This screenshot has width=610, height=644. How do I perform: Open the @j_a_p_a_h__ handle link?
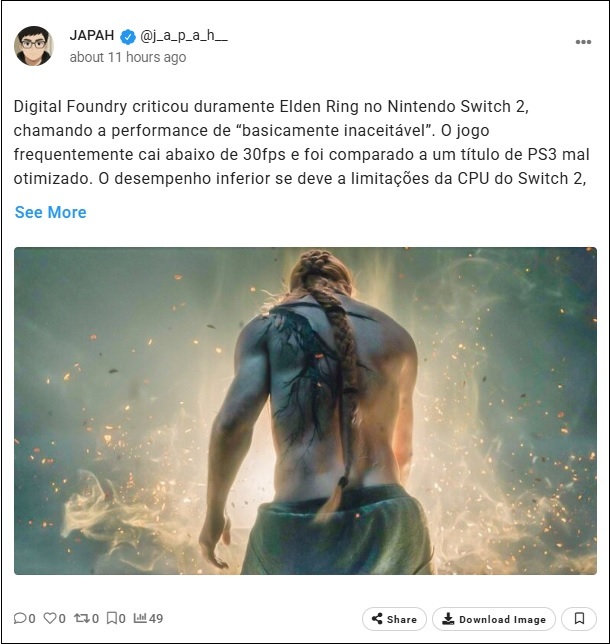point(184,36)
